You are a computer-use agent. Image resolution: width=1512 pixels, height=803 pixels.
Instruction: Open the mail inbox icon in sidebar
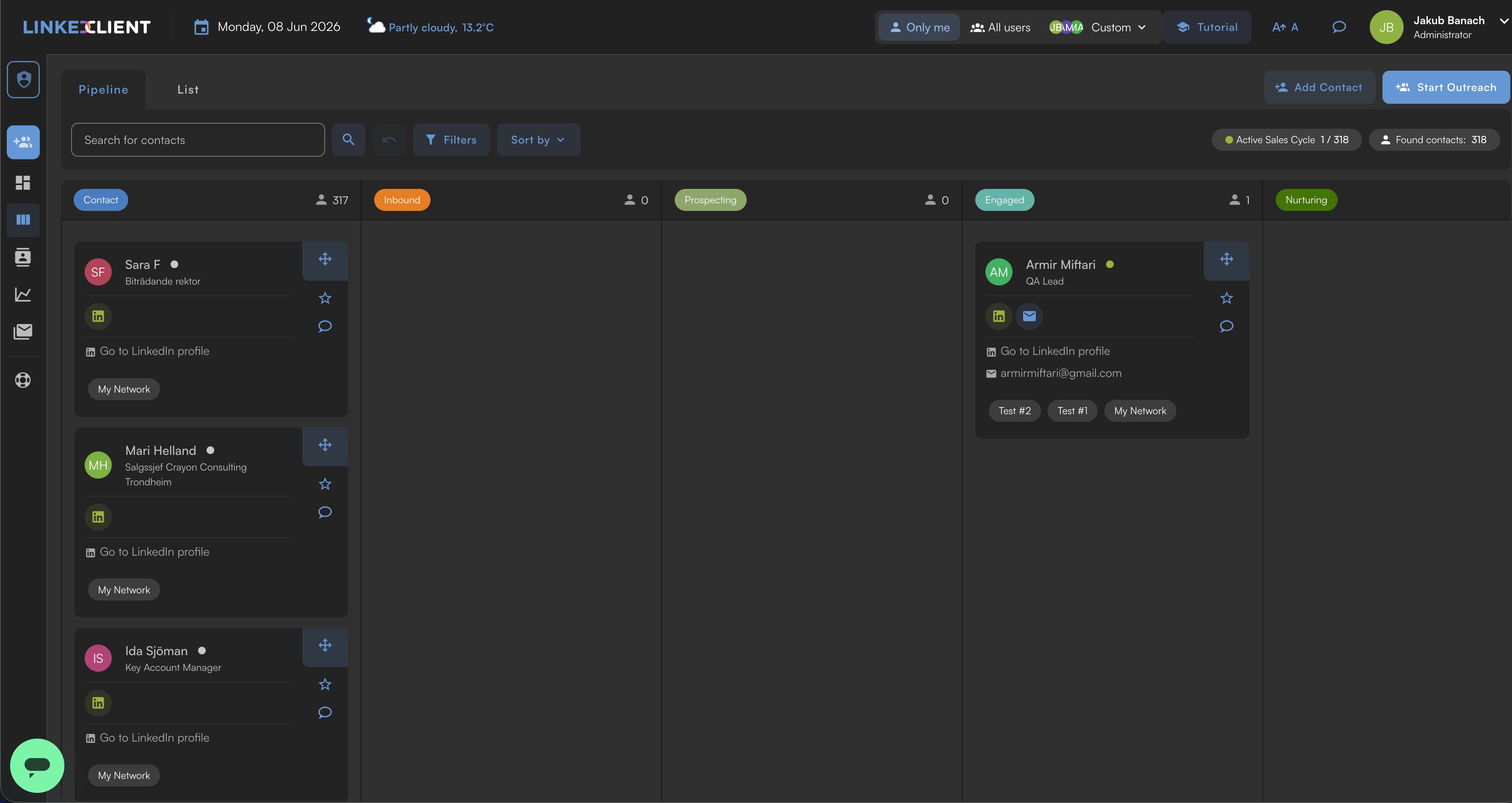tap(23, 331)
